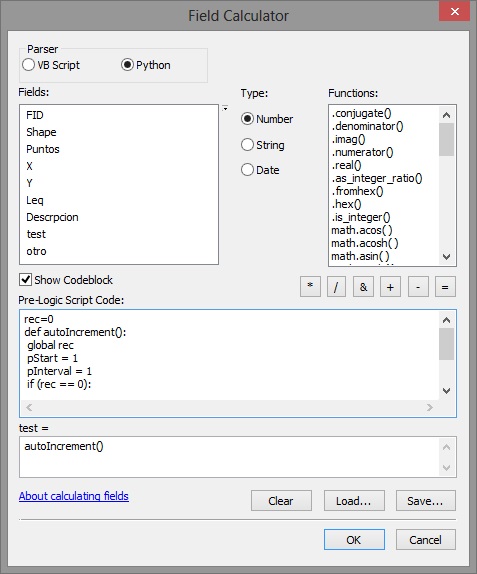Screen dimensions: 477x574
Task: Clear the calculator expression
Action: [x=281, y=500]
